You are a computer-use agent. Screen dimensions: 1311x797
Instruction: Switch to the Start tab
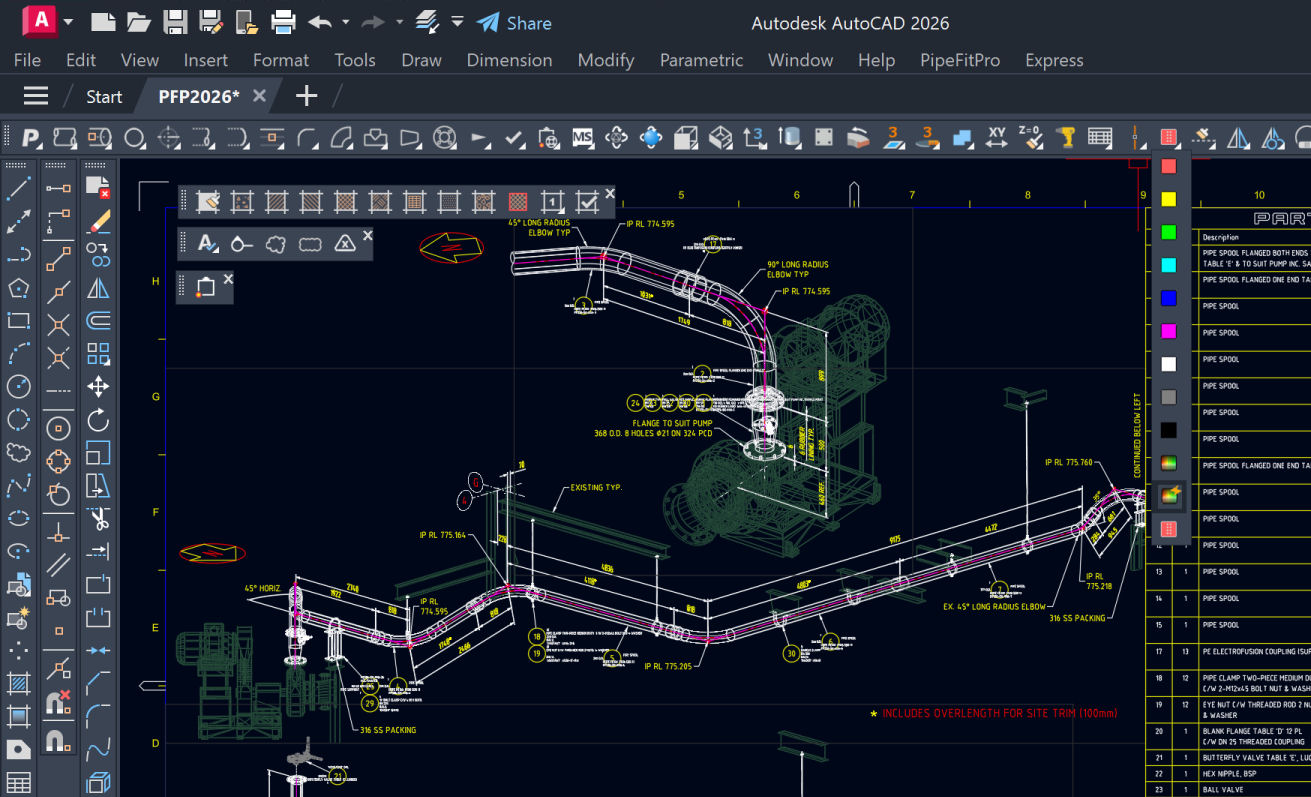coord(104,96)
